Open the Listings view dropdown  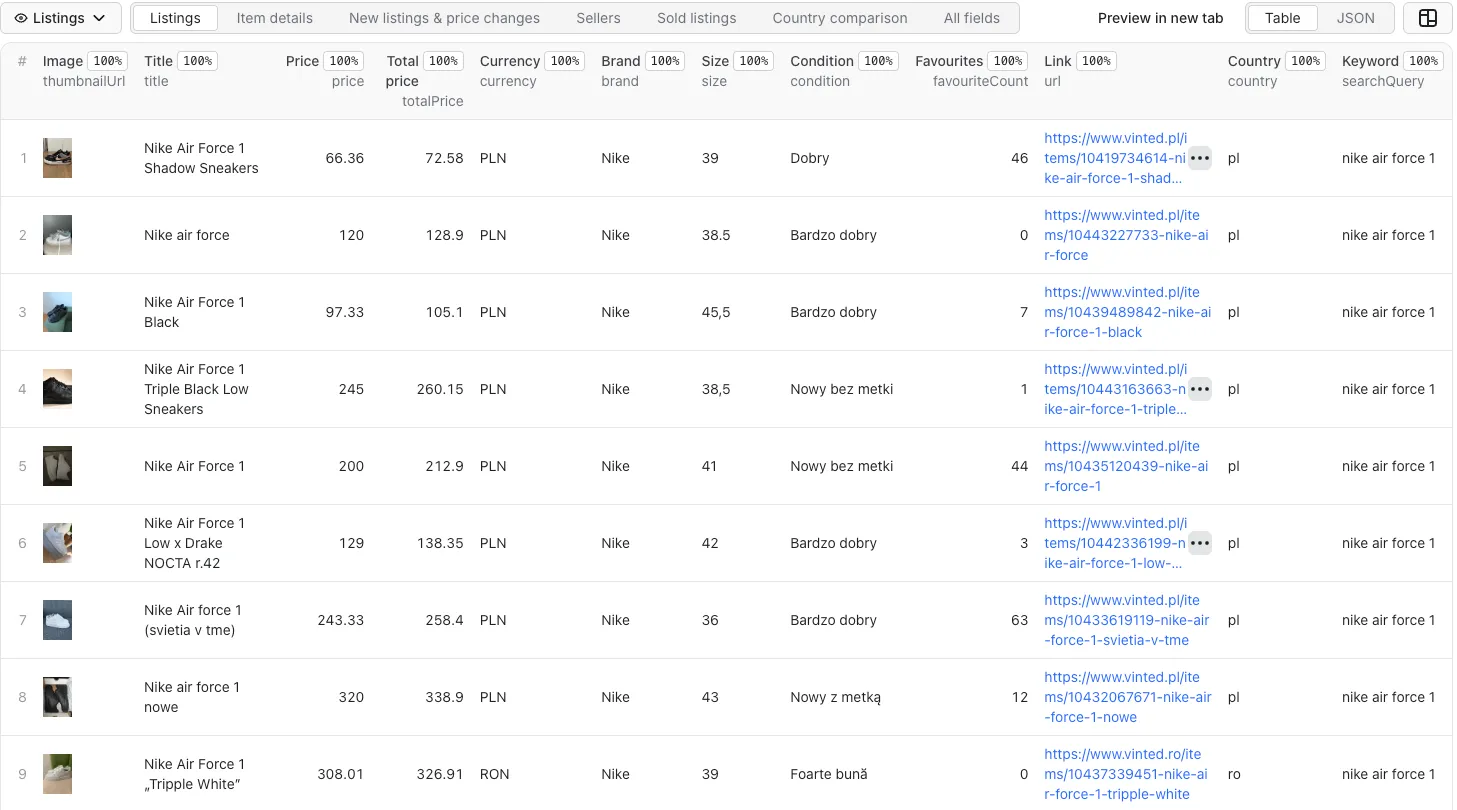click(62, 18)
